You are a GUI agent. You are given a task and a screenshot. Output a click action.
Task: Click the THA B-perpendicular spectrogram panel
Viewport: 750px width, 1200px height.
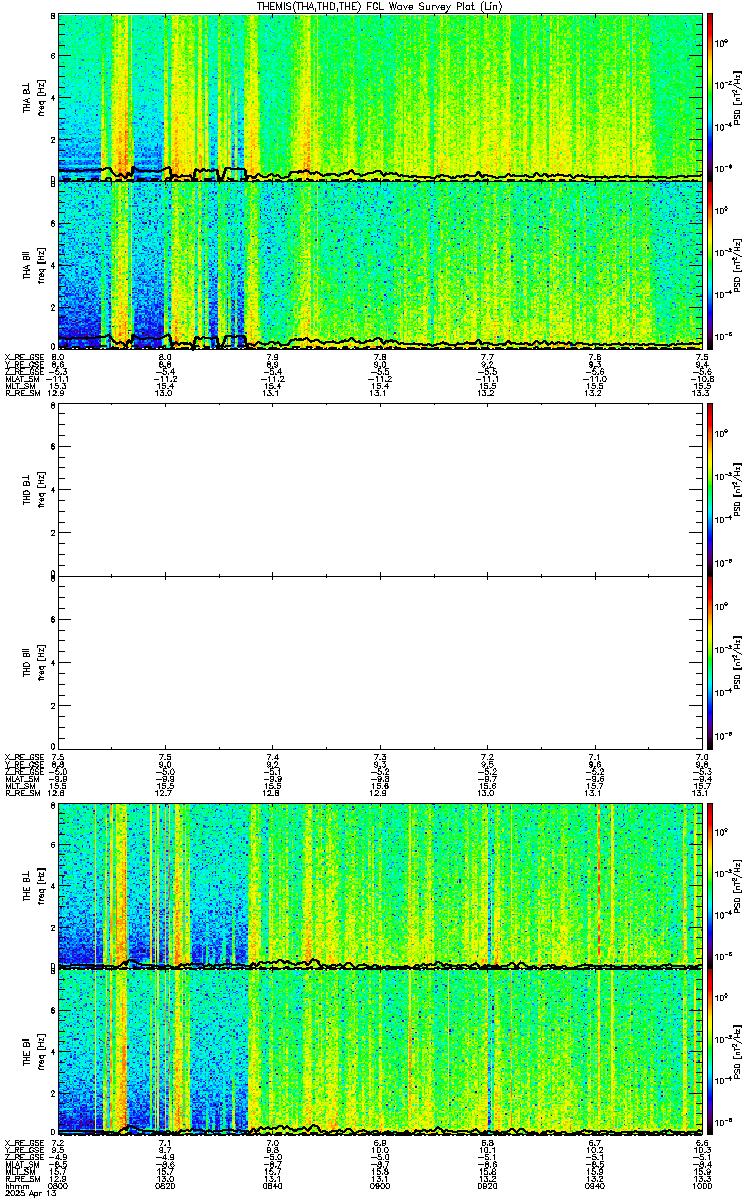point(380,97)
